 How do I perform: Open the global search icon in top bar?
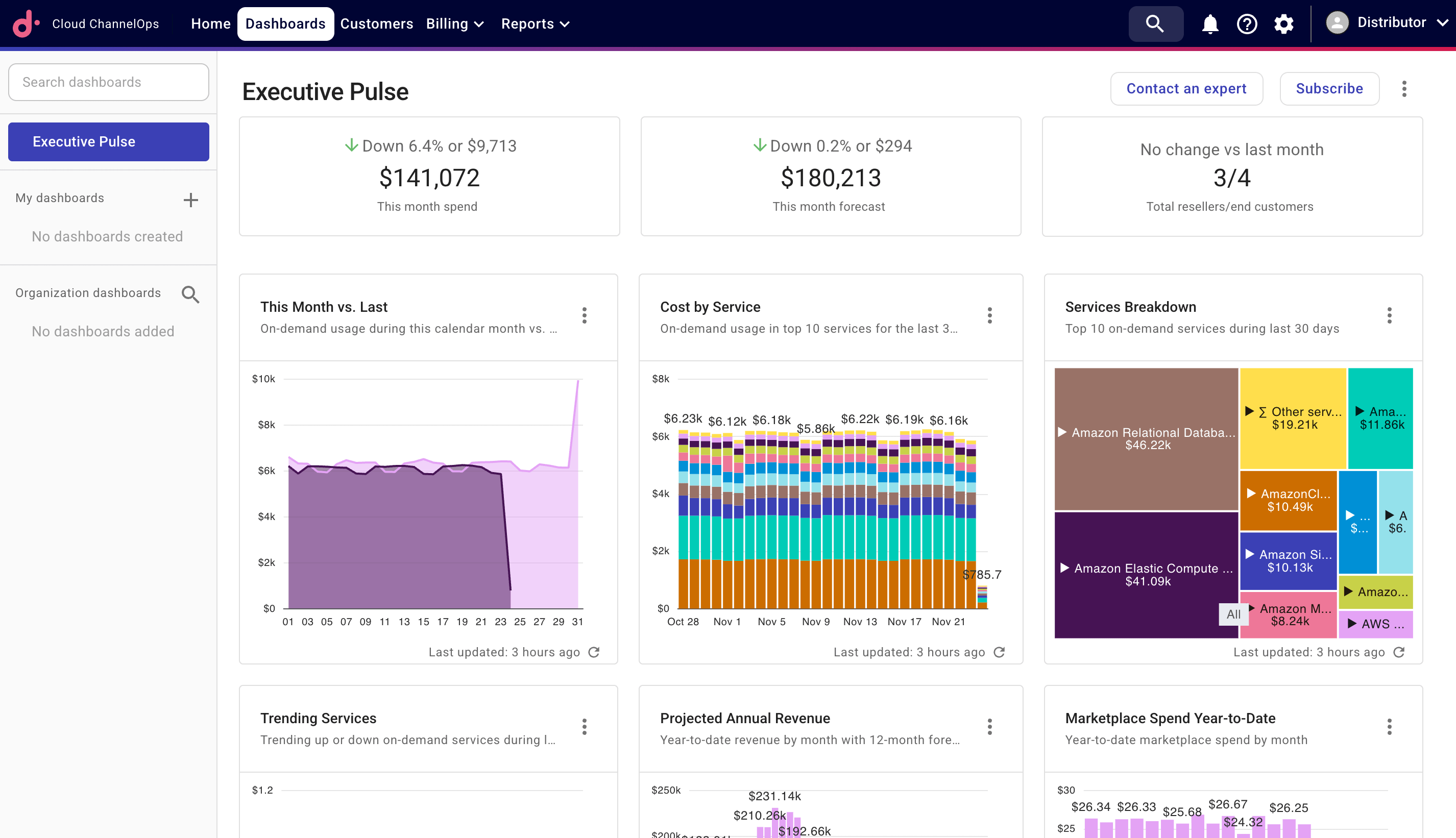(1155, 23)
